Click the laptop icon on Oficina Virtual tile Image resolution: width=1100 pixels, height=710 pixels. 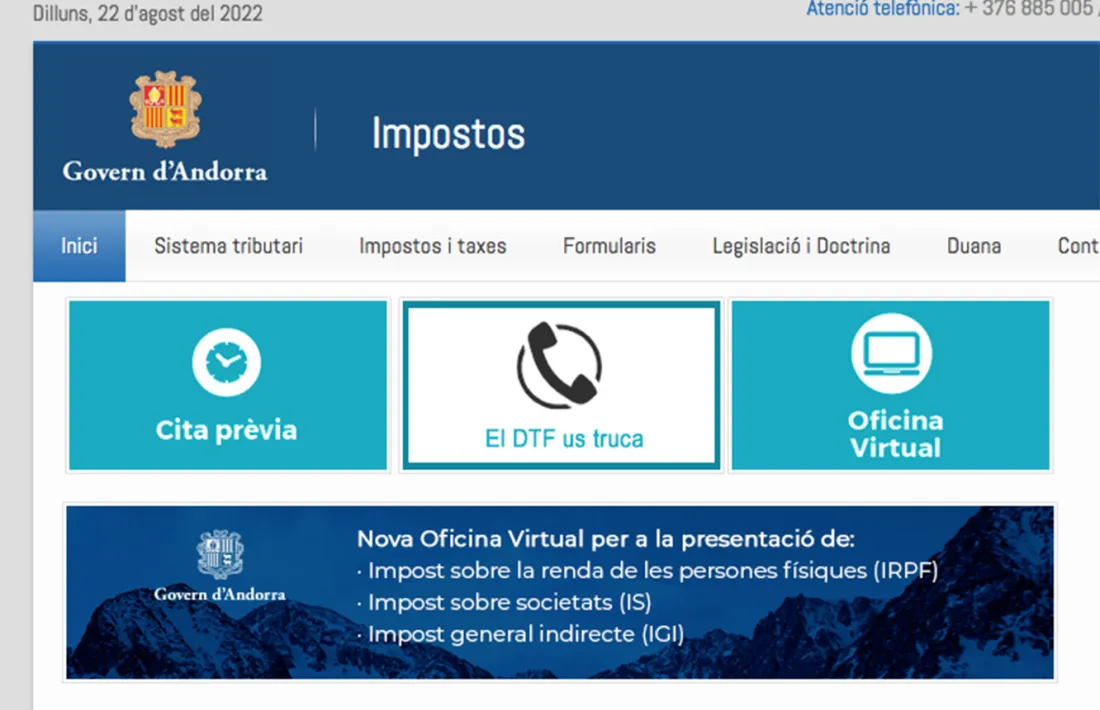[x=892, y=352]
